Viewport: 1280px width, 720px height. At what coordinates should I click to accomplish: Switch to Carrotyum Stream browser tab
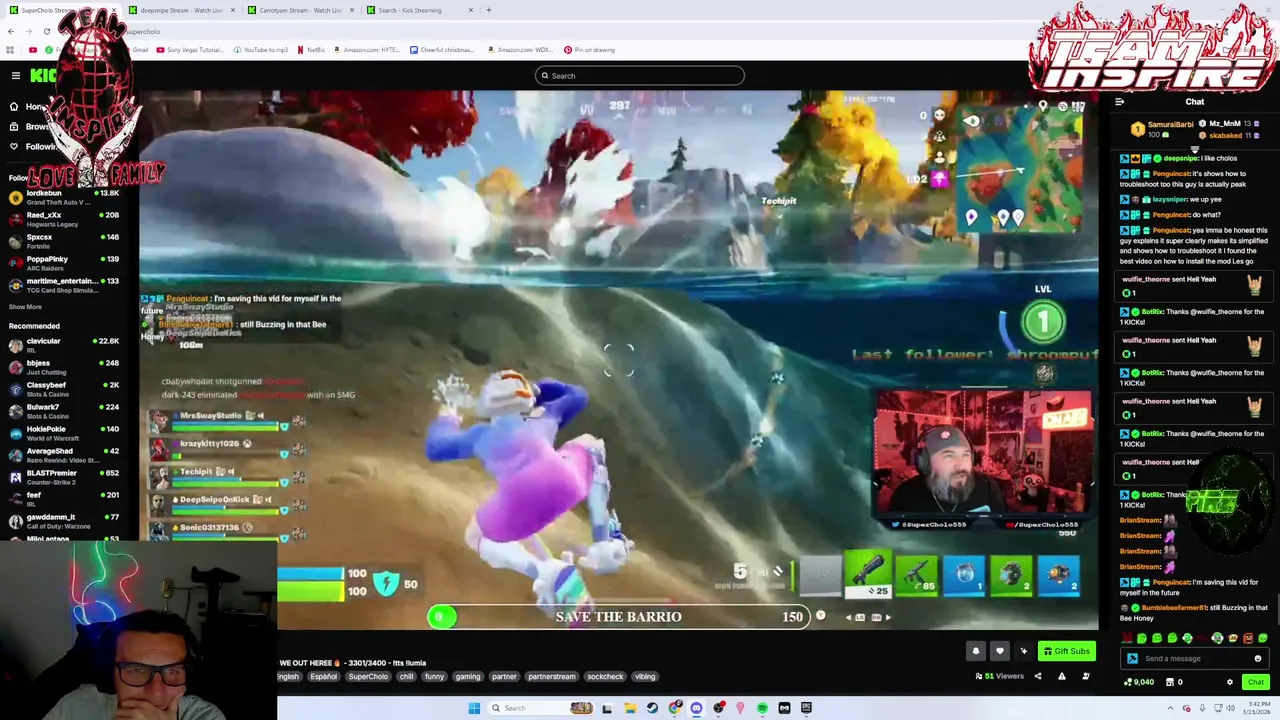(x=300, y=10)
